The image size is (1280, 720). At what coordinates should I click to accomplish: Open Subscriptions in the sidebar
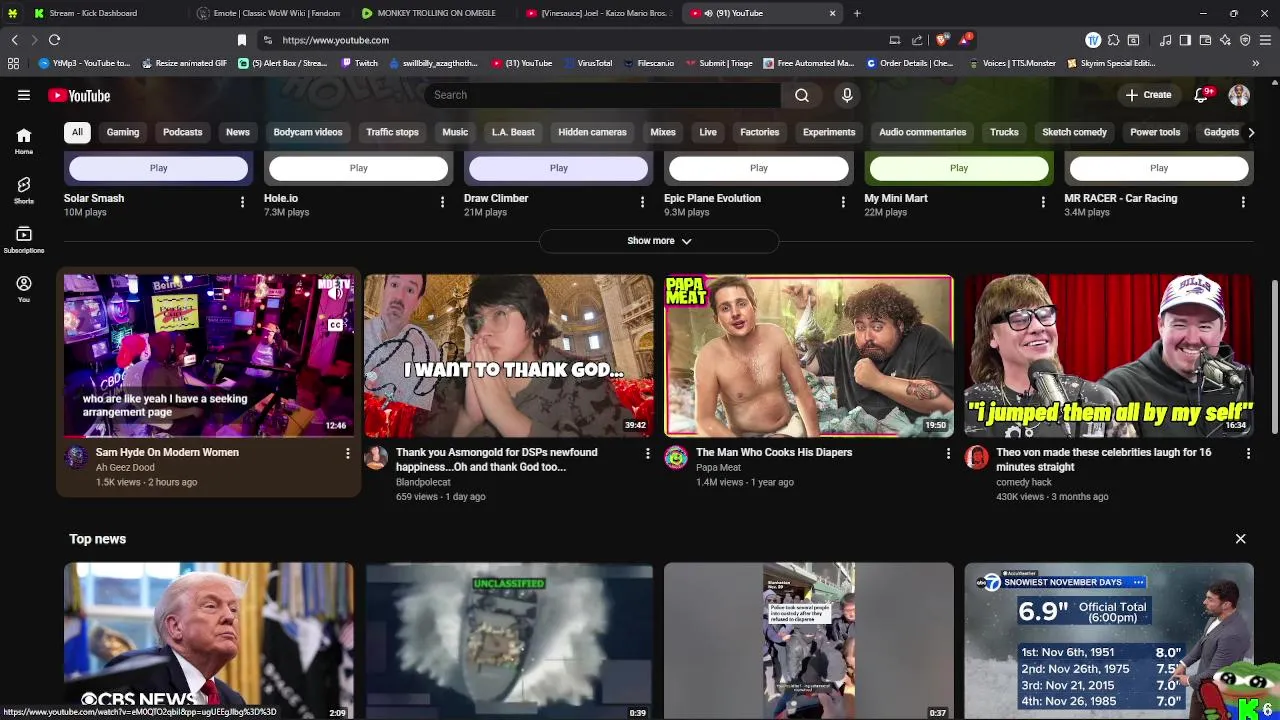point(24,240)
